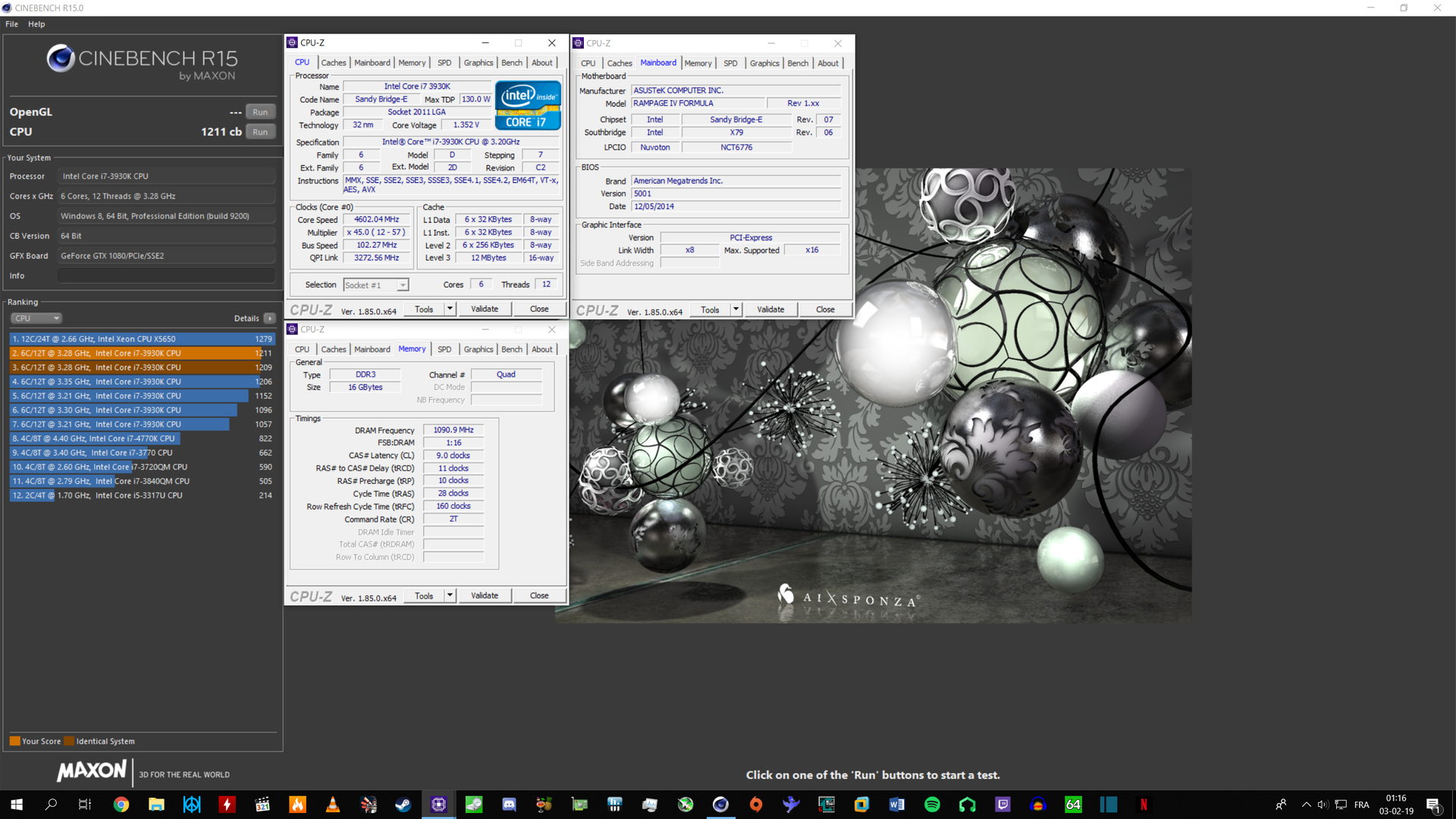The image size is (1456, 819).
Task: Open SPD tab in the processor CPU-Z window
Action: [x=444, y=63]
